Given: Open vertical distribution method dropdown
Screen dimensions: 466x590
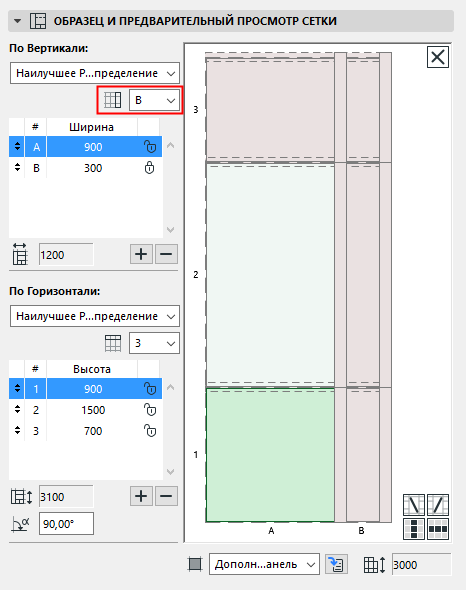Looking at the screenshot, I should pyautogui.click(x=95, y=73).
